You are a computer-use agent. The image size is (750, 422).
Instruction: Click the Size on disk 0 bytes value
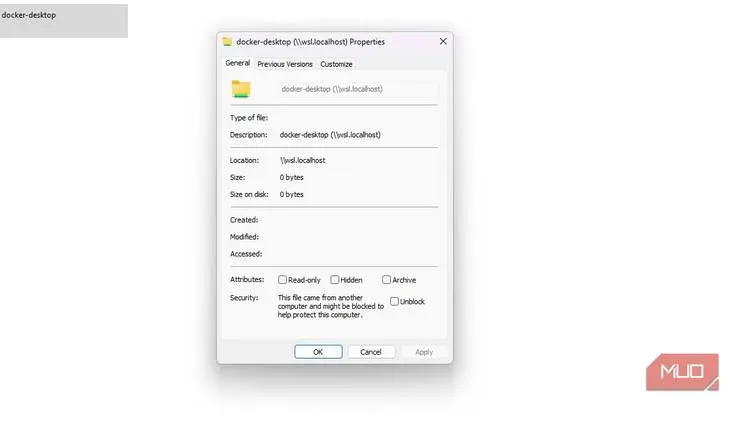(291, 194)
